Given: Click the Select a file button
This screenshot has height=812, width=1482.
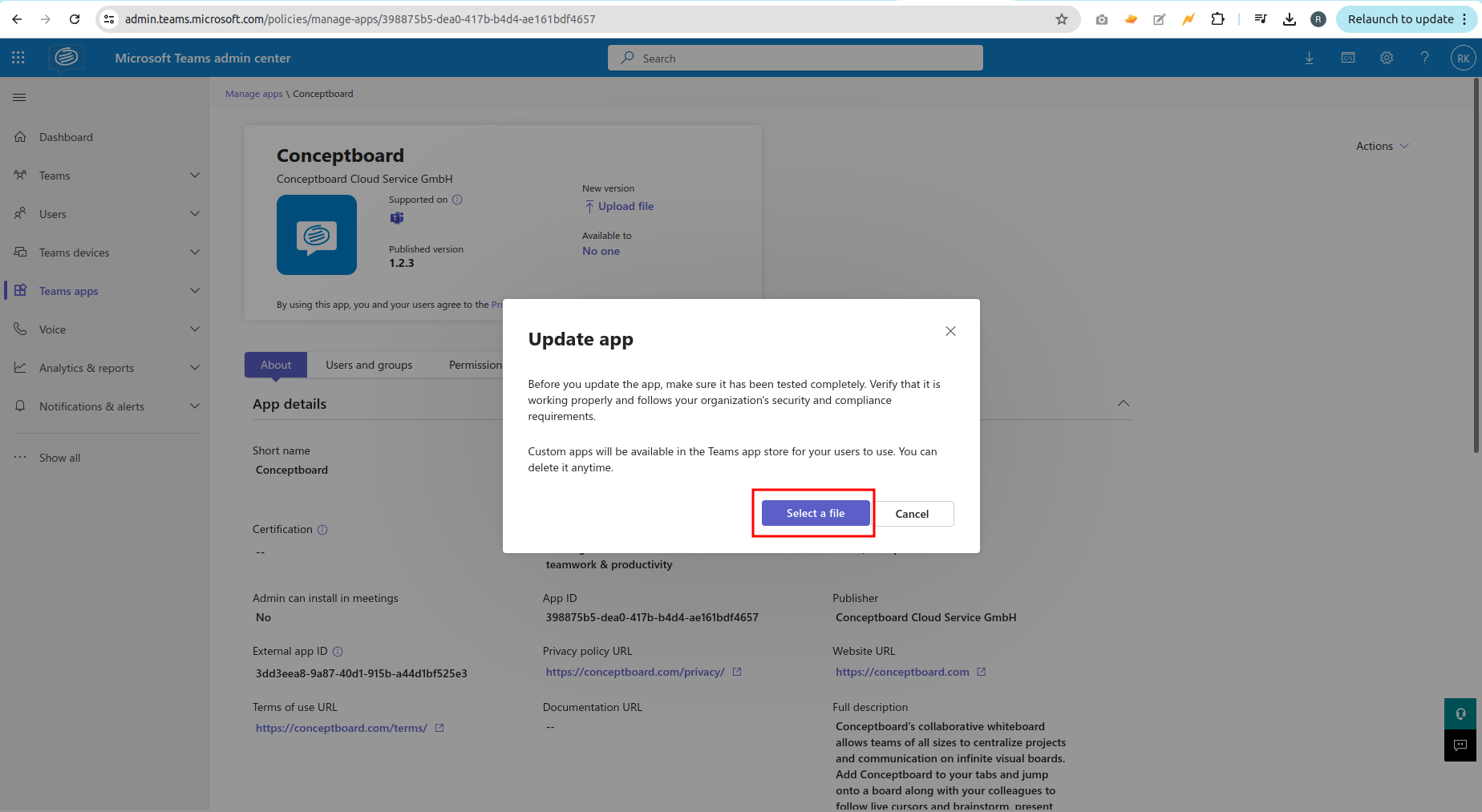Looking at the screenshot, I should coord(816,513).
